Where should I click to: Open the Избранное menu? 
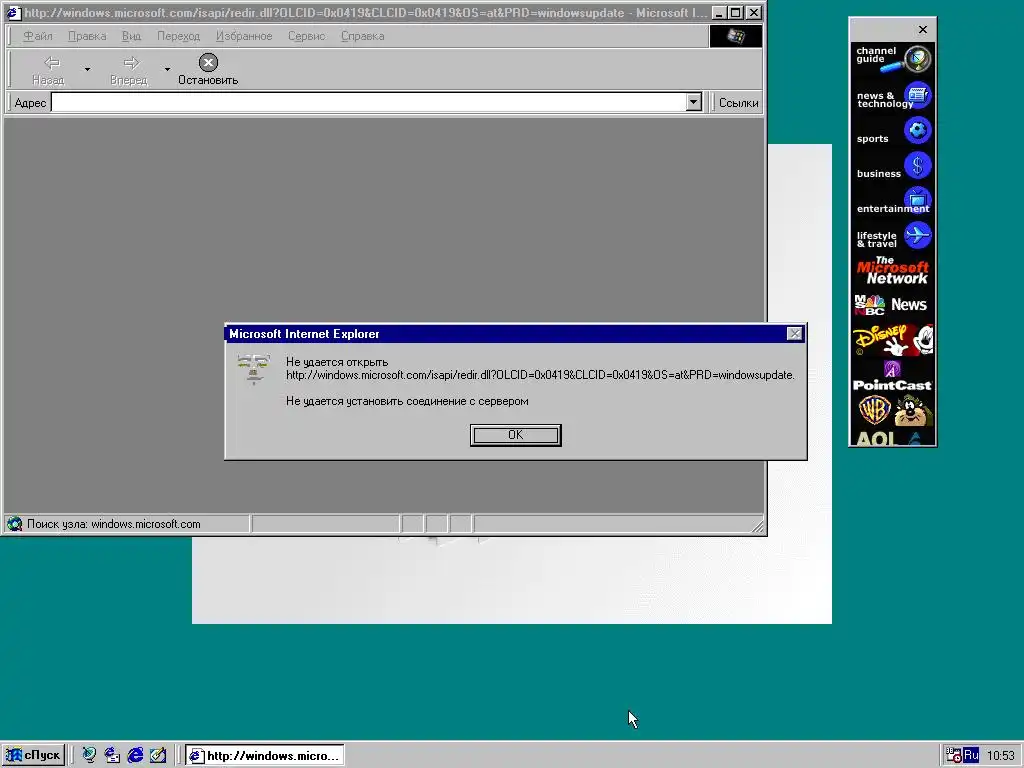(x=244, y=36)
